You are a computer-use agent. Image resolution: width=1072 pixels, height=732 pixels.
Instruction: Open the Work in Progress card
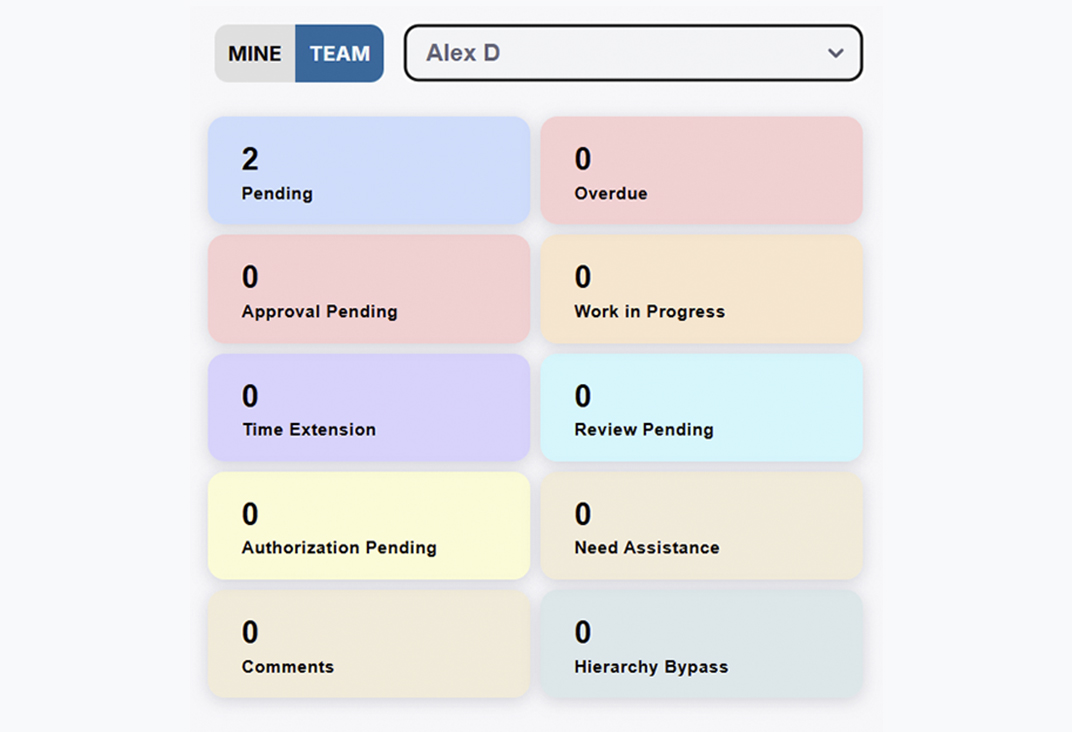(x=701, y=289)
